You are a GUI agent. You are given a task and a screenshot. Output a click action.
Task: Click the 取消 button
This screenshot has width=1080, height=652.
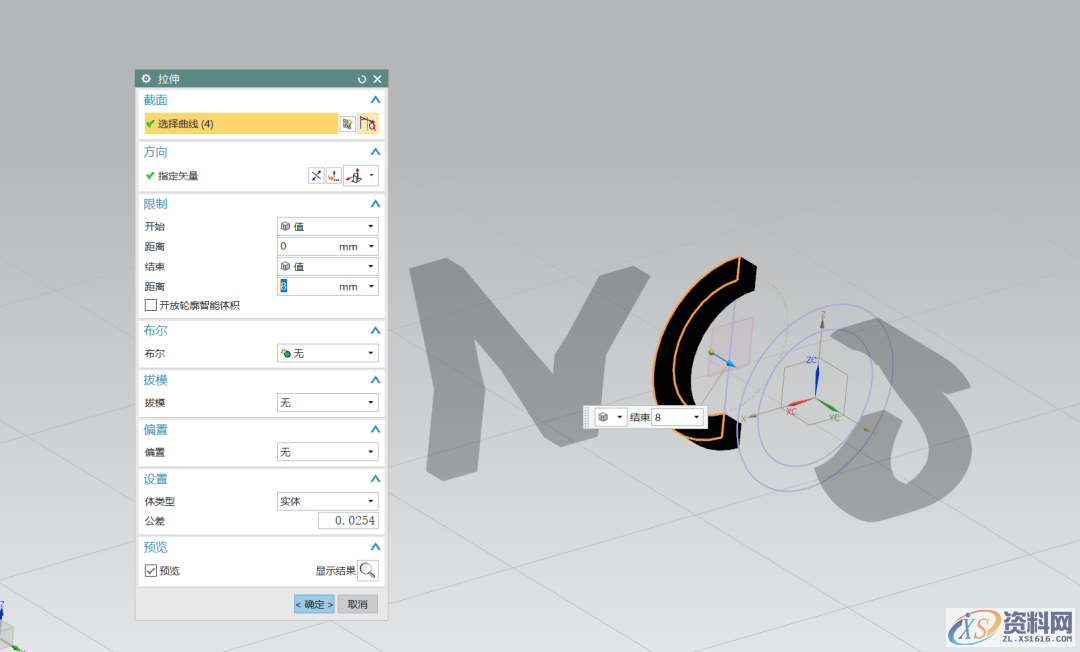[357, 605]
